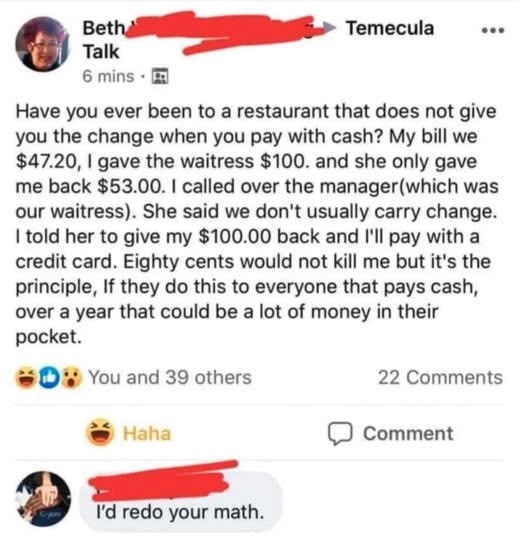Open the 22 Comments link
This screenshot has width=526, height=538.
click(440, 377)
